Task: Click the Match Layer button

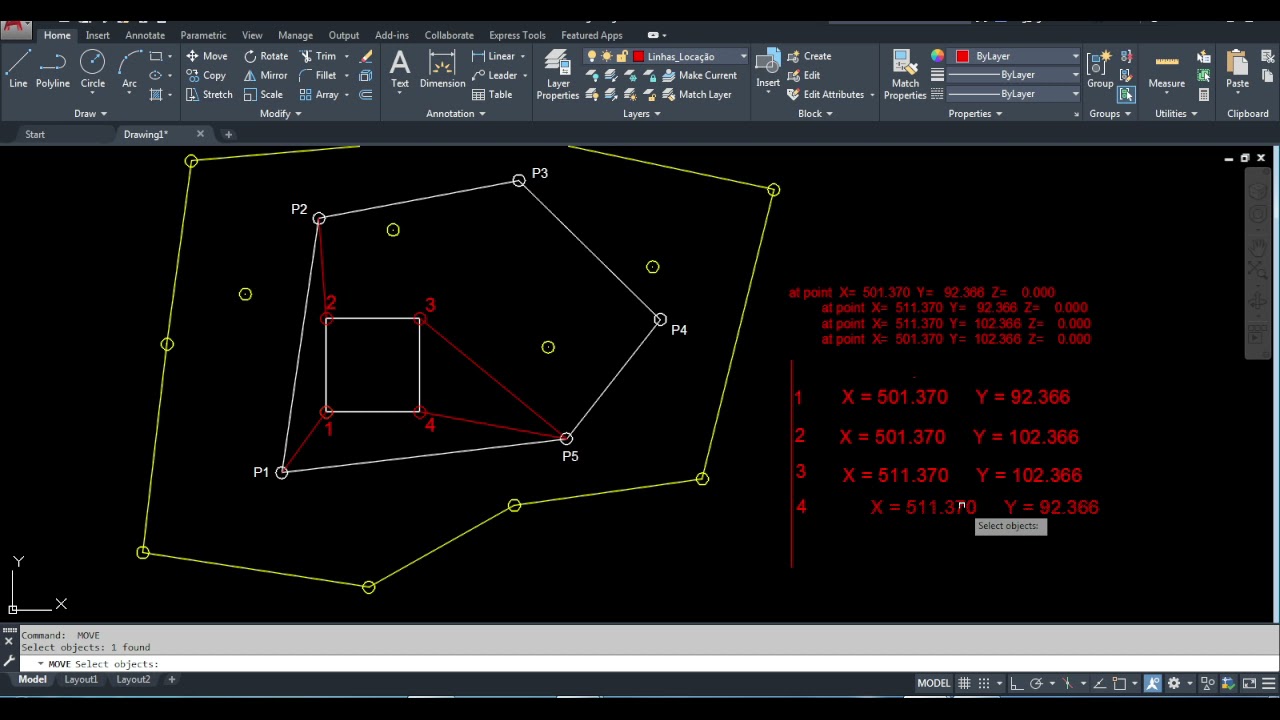Action: pos(696,94)
